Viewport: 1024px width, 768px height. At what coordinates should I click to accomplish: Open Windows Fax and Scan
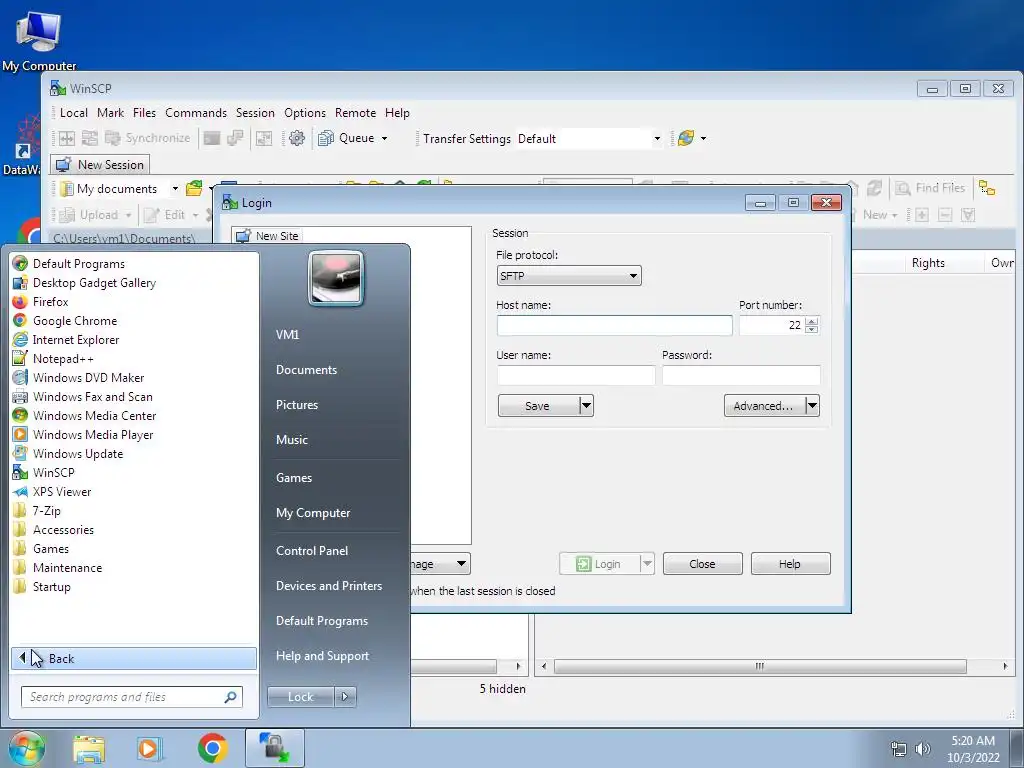coord(92,396)
